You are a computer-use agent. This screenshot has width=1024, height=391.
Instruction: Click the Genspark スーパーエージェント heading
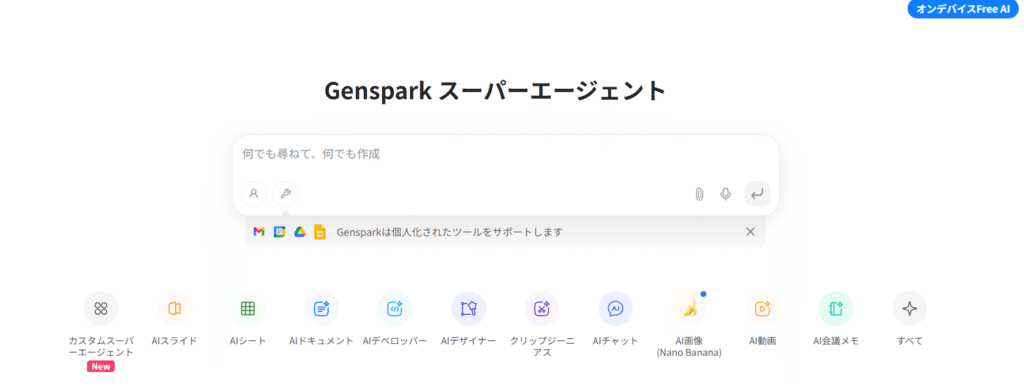click(495, 91)
